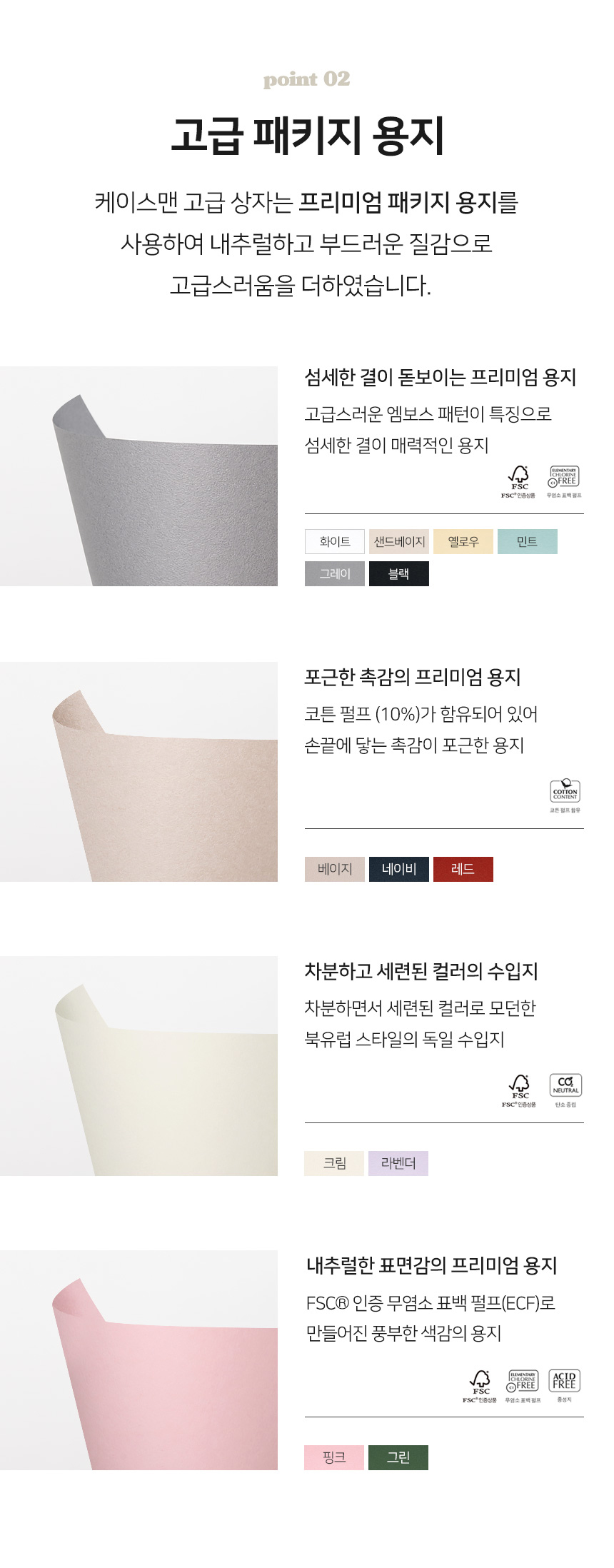The height and width of the screenshot is (1568, 614).
Task: Select the 블랙 color swatch
Action: click(x=399, y=573)
